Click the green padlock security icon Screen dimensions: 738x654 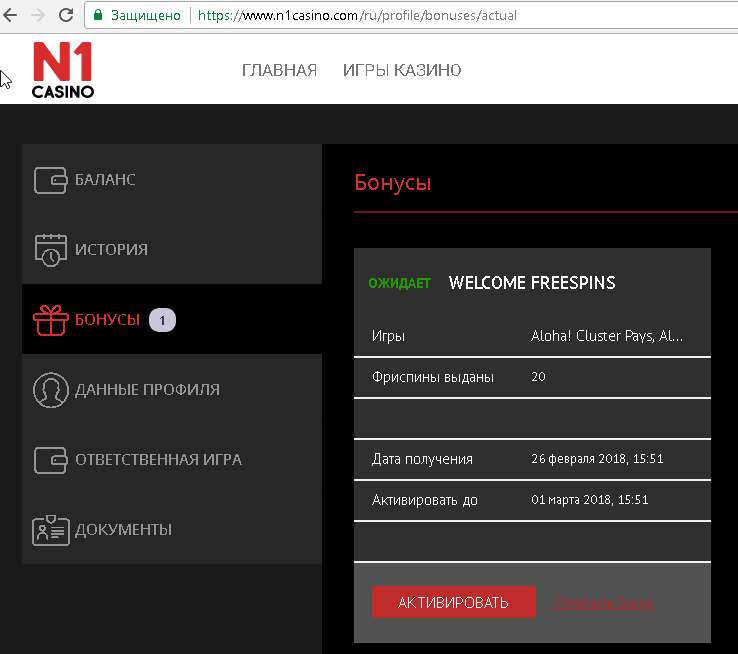(x=98, y=15)
